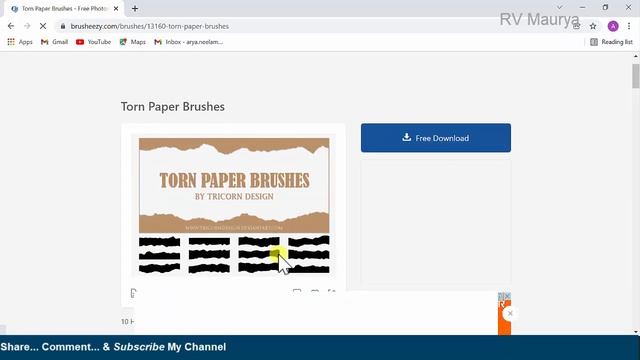Close the Torn Paper Brushes tab
Screen dimensions: 640x360
[116, 9]
